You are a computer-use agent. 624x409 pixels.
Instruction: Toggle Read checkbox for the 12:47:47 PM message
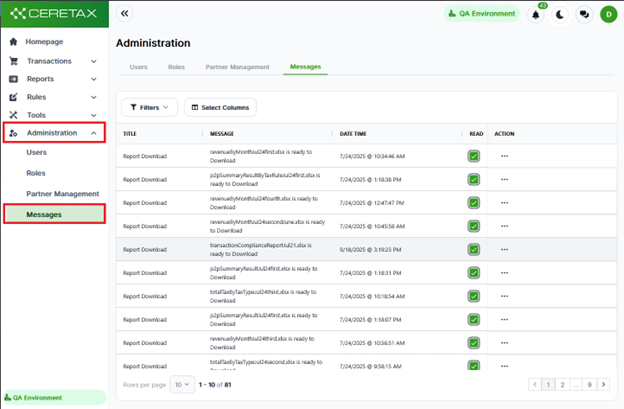(x=474, y=203)
